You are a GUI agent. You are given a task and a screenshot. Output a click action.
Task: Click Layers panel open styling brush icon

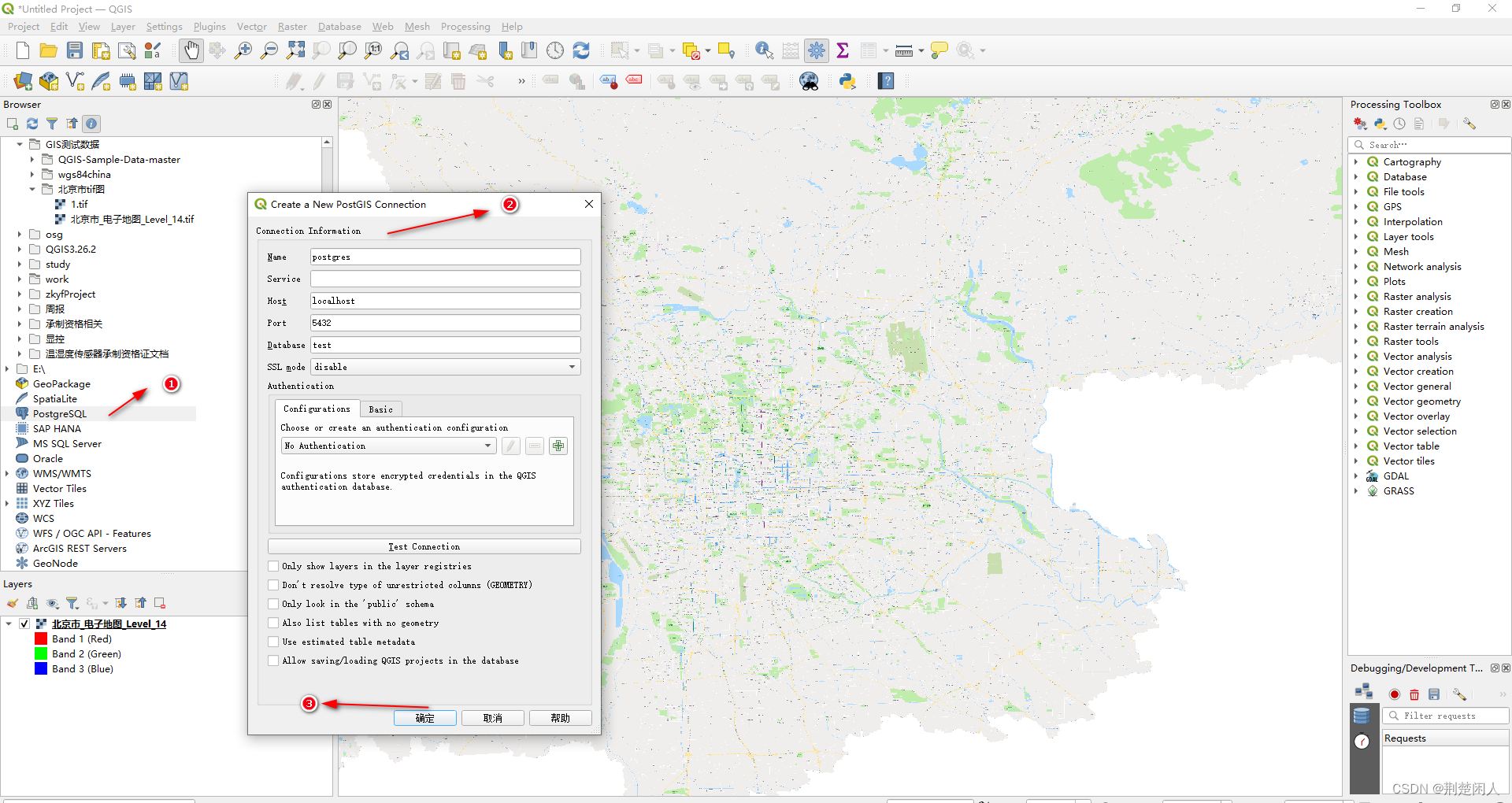coord(13,603)
